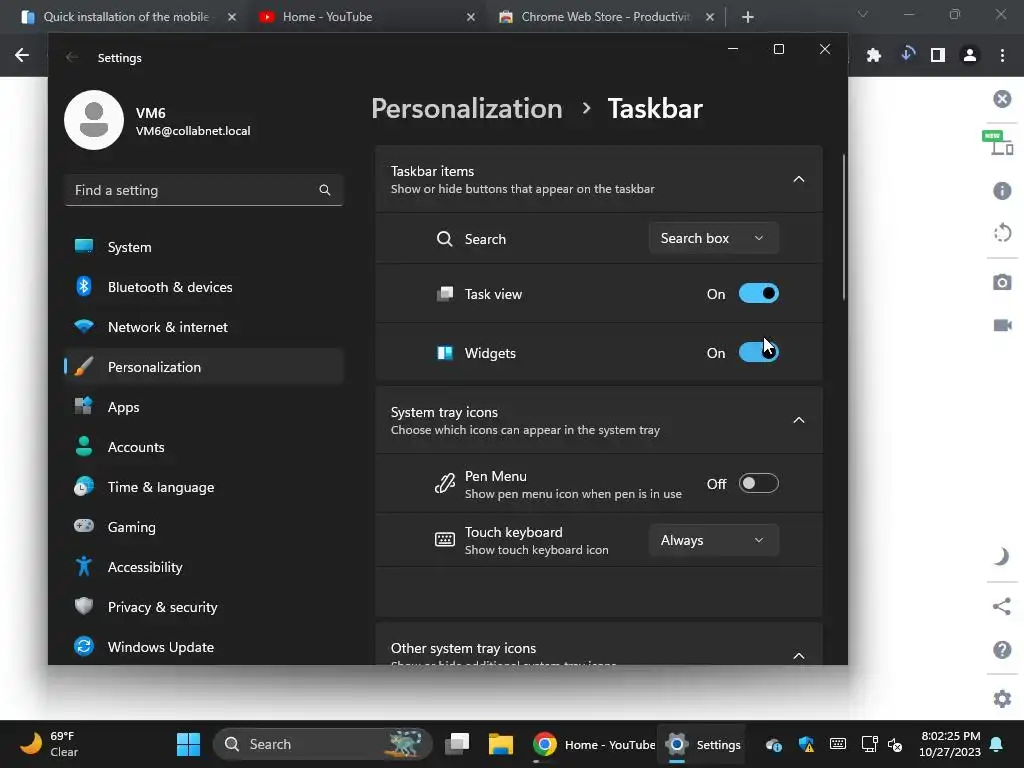
Task: Click the rotate icon in right panel
Action: [x=1002, y=232]
